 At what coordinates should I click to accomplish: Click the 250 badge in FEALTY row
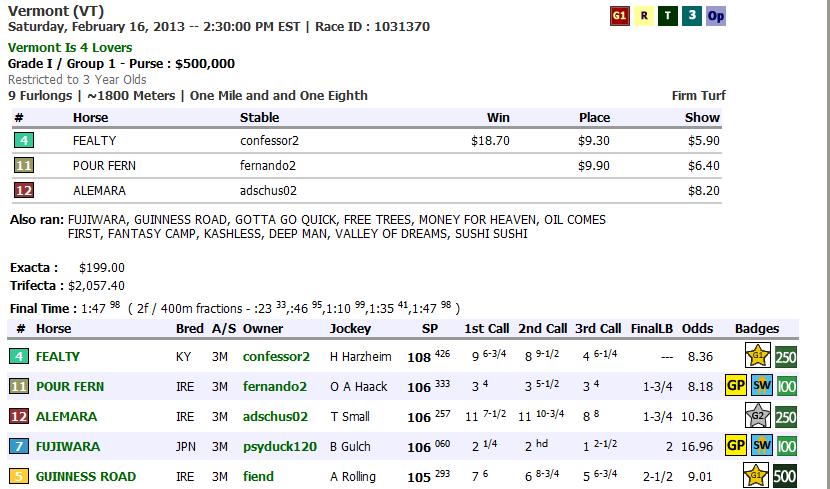click(786, 356)
